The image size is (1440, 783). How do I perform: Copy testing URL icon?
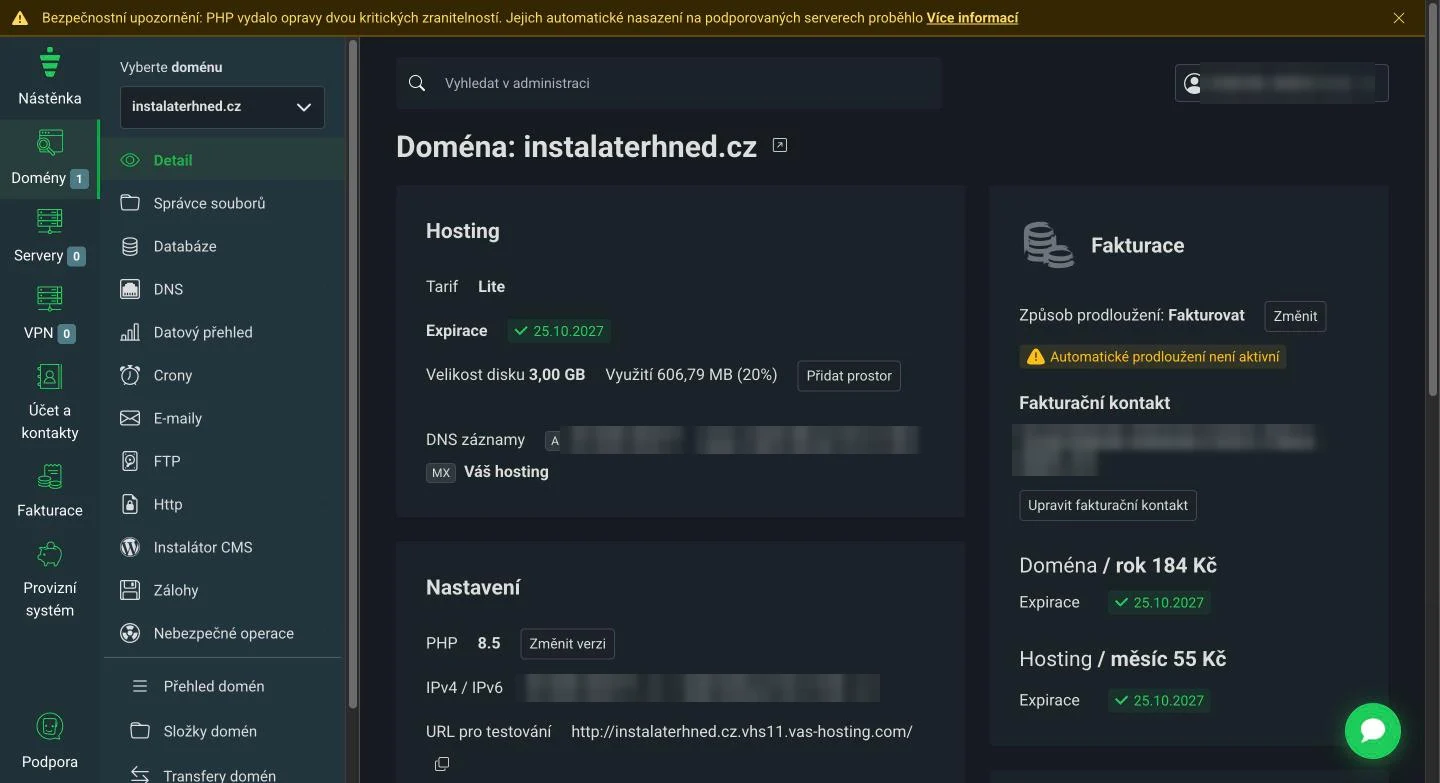pos(441,764)
